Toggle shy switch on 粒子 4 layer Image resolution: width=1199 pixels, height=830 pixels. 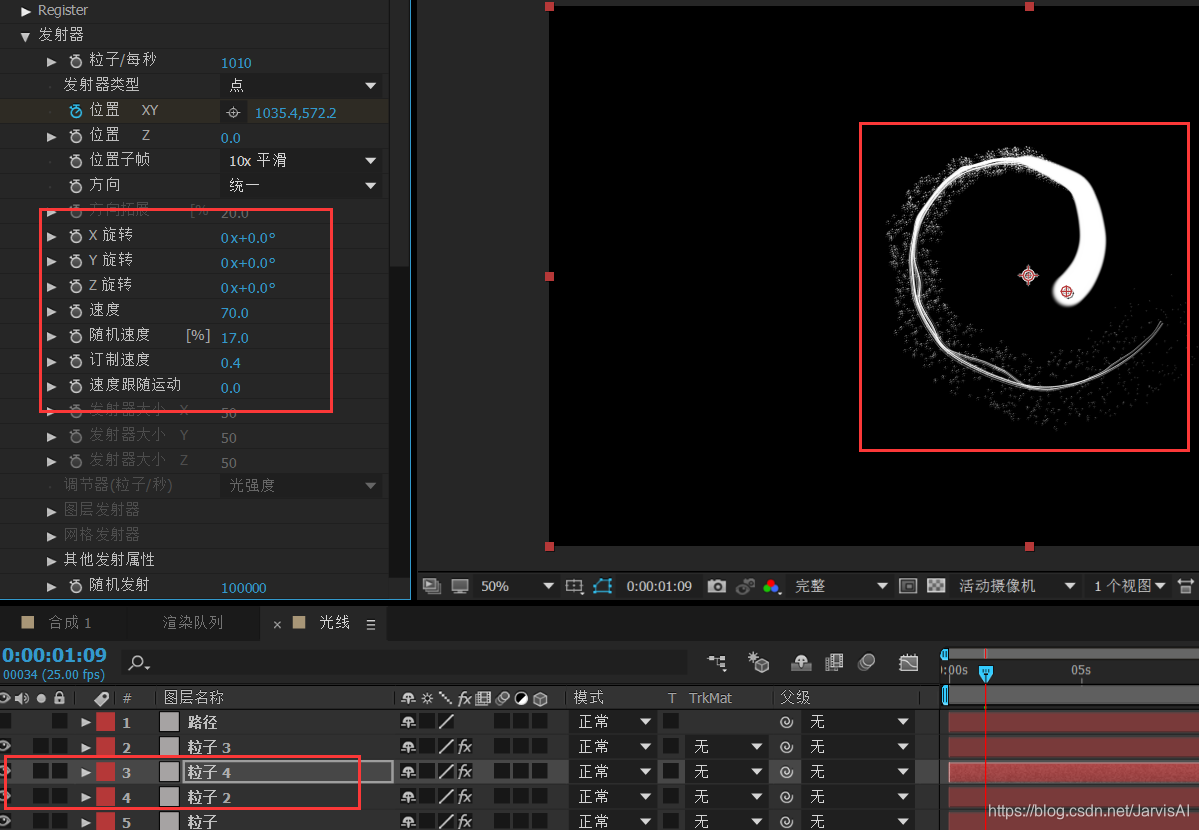pyautogui.click(x=408, y=772)
